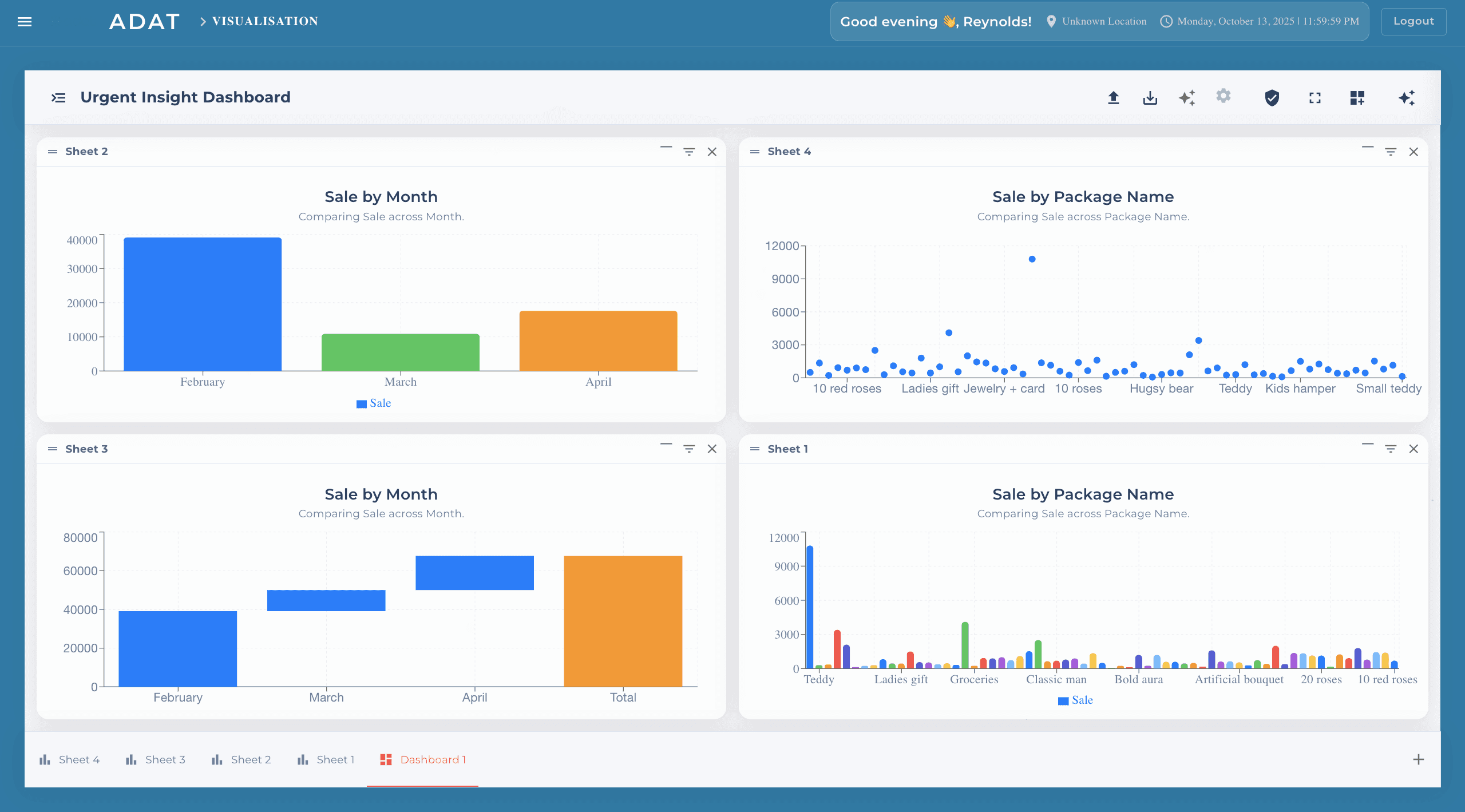Click the 'Good evening, Reynolds!' greeting
The image size is (1465, 812).
pyautogui.click(x=936, y=22)
